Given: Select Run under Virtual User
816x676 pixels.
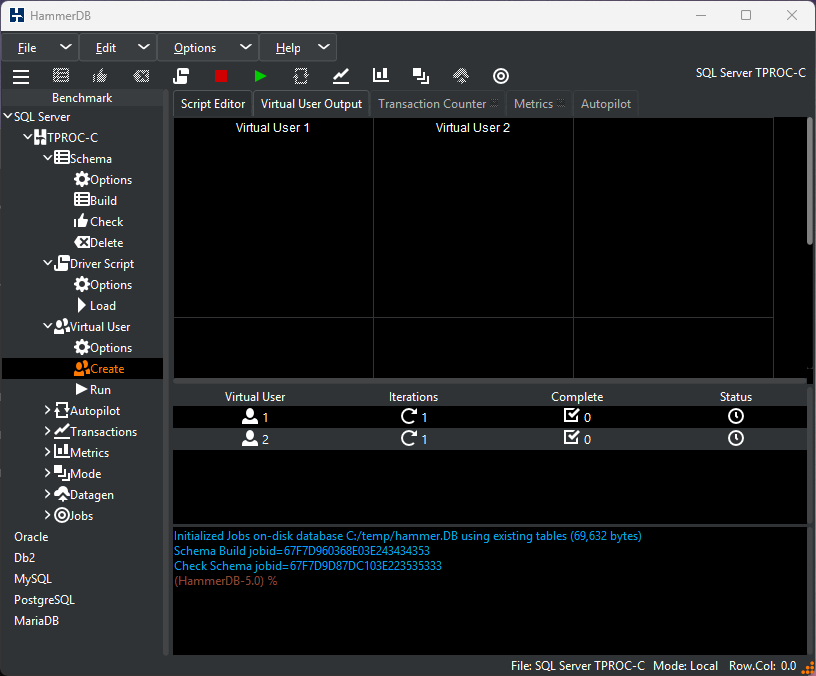Looking at the screenshot, I should coord(93,389).
